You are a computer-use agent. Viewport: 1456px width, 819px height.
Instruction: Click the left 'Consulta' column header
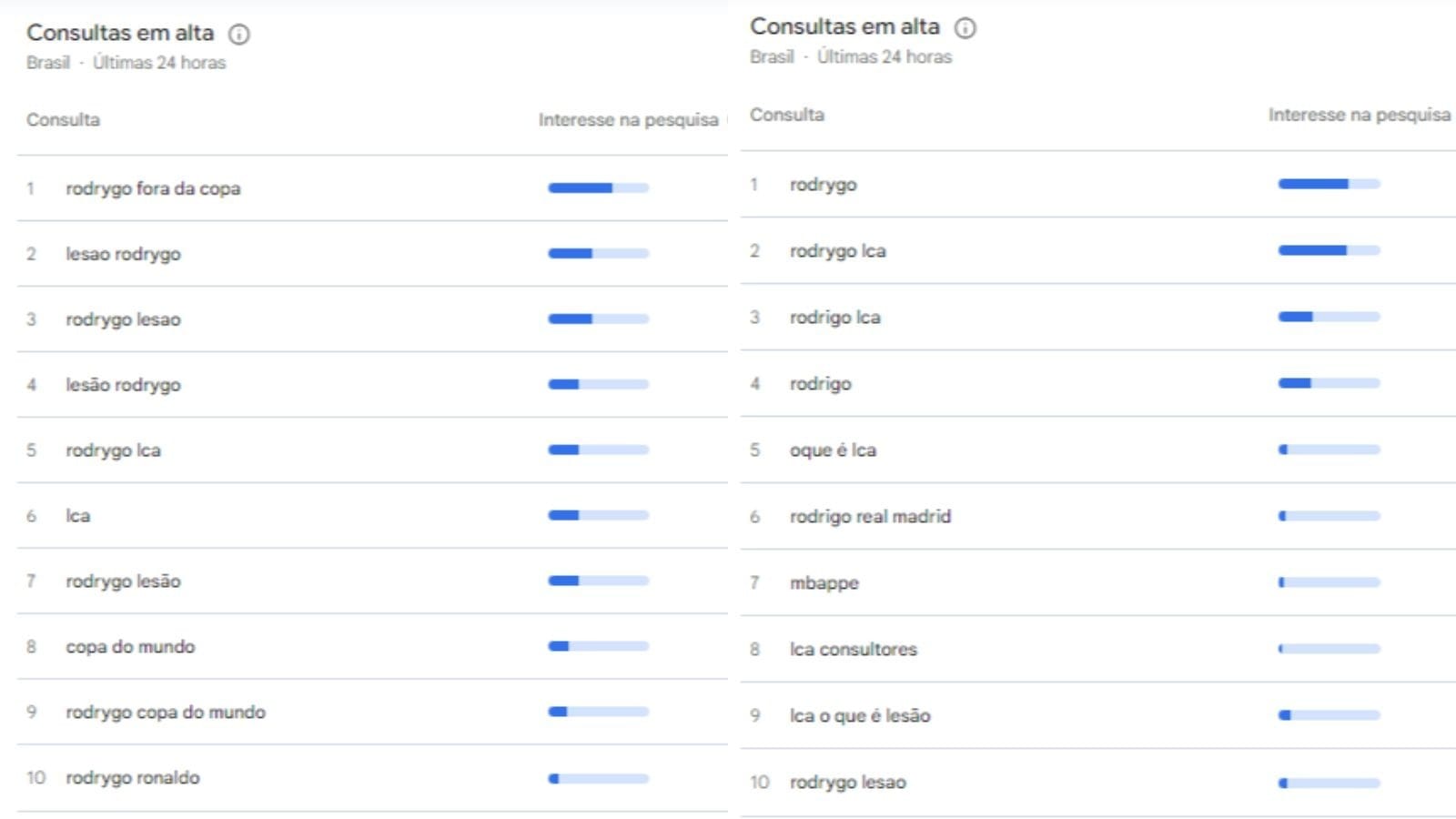(63, 120)
